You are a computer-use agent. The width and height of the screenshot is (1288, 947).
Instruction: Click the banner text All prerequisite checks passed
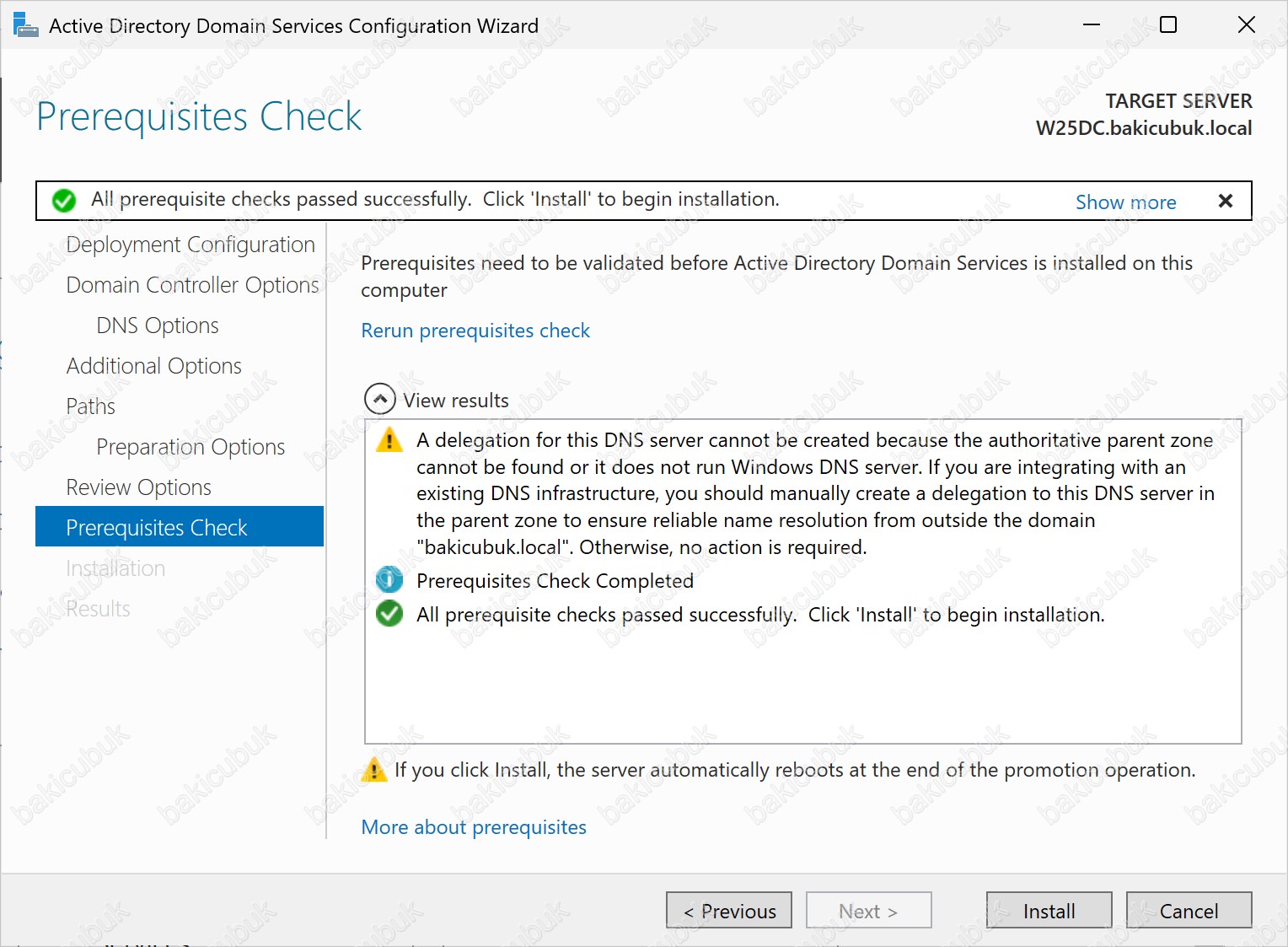(x=435, y=199)
